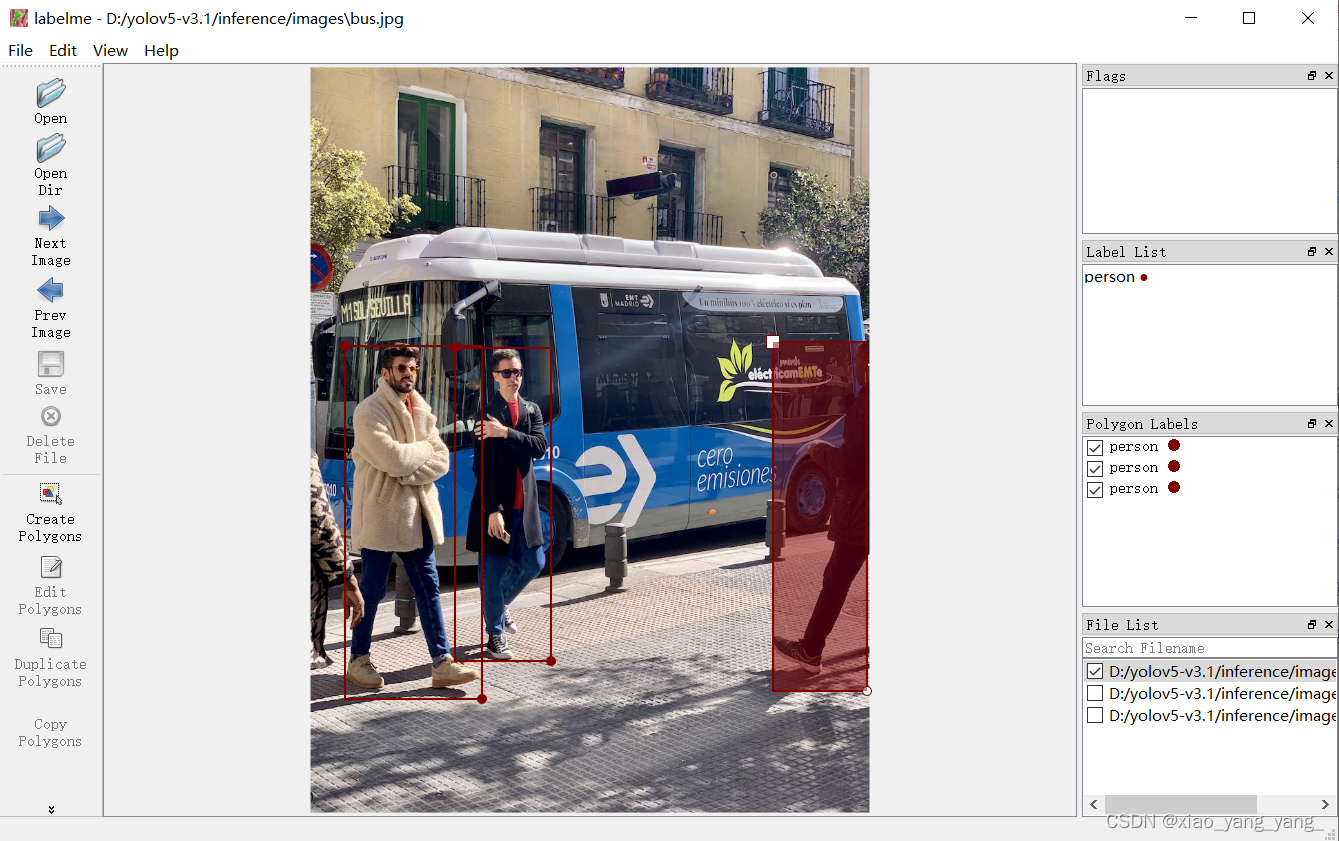Expand the toolbar overflow chevron

[51, 809]
